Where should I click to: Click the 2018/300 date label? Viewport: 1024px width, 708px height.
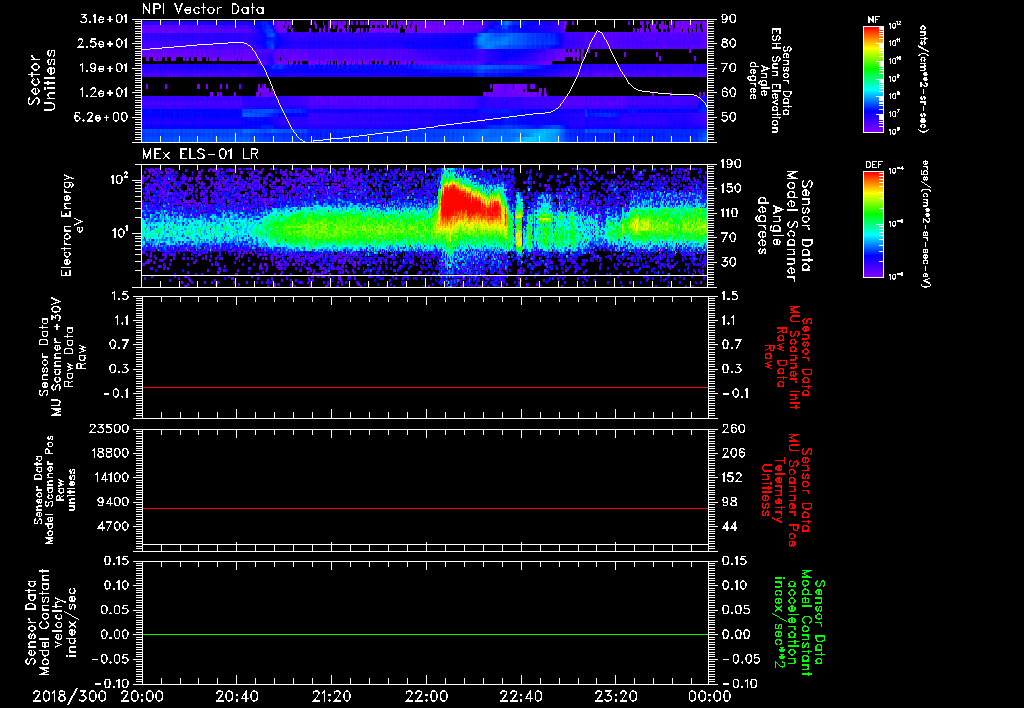[x=69, y=696]
